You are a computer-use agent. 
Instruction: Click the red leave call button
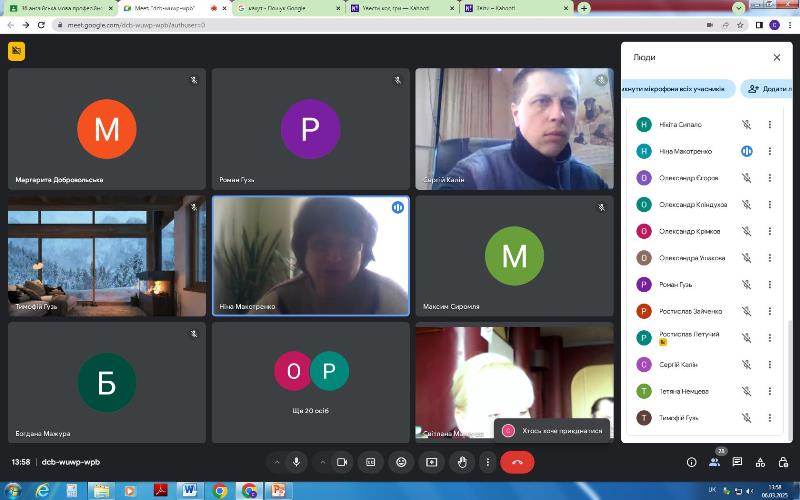[517, 462]
